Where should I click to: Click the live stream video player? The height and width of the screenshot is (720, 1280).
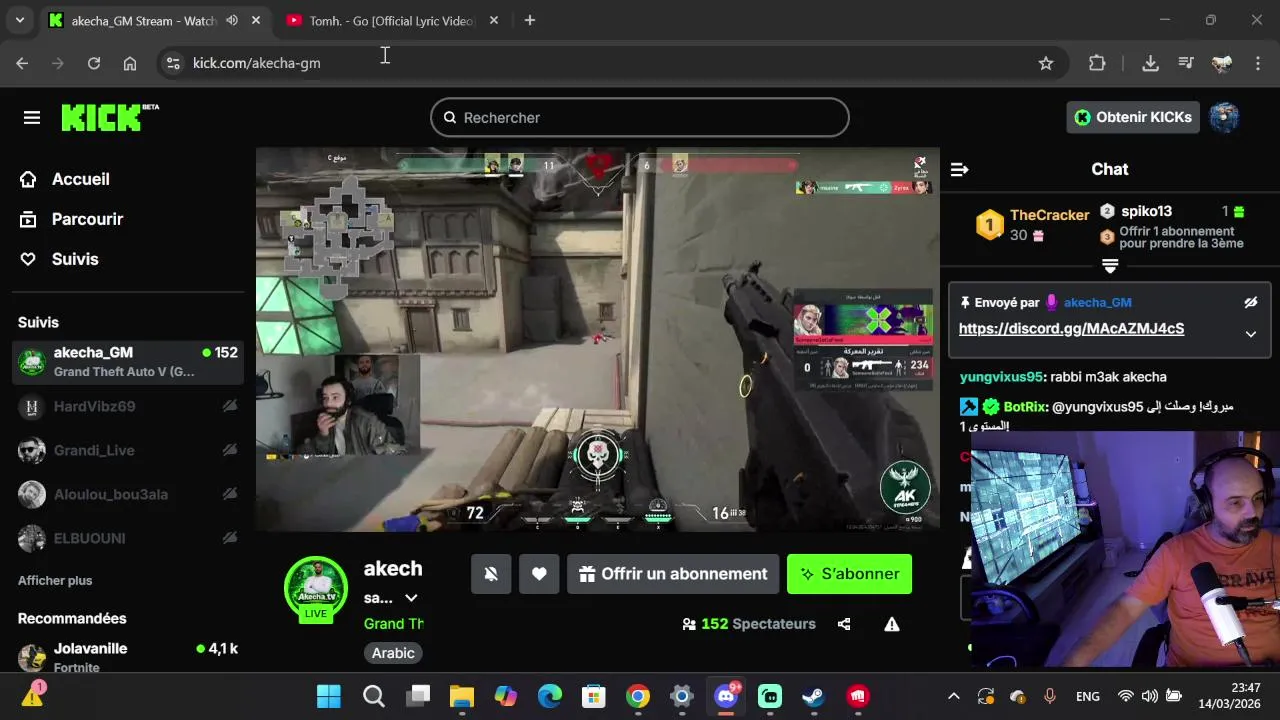(x=598, y=340)
